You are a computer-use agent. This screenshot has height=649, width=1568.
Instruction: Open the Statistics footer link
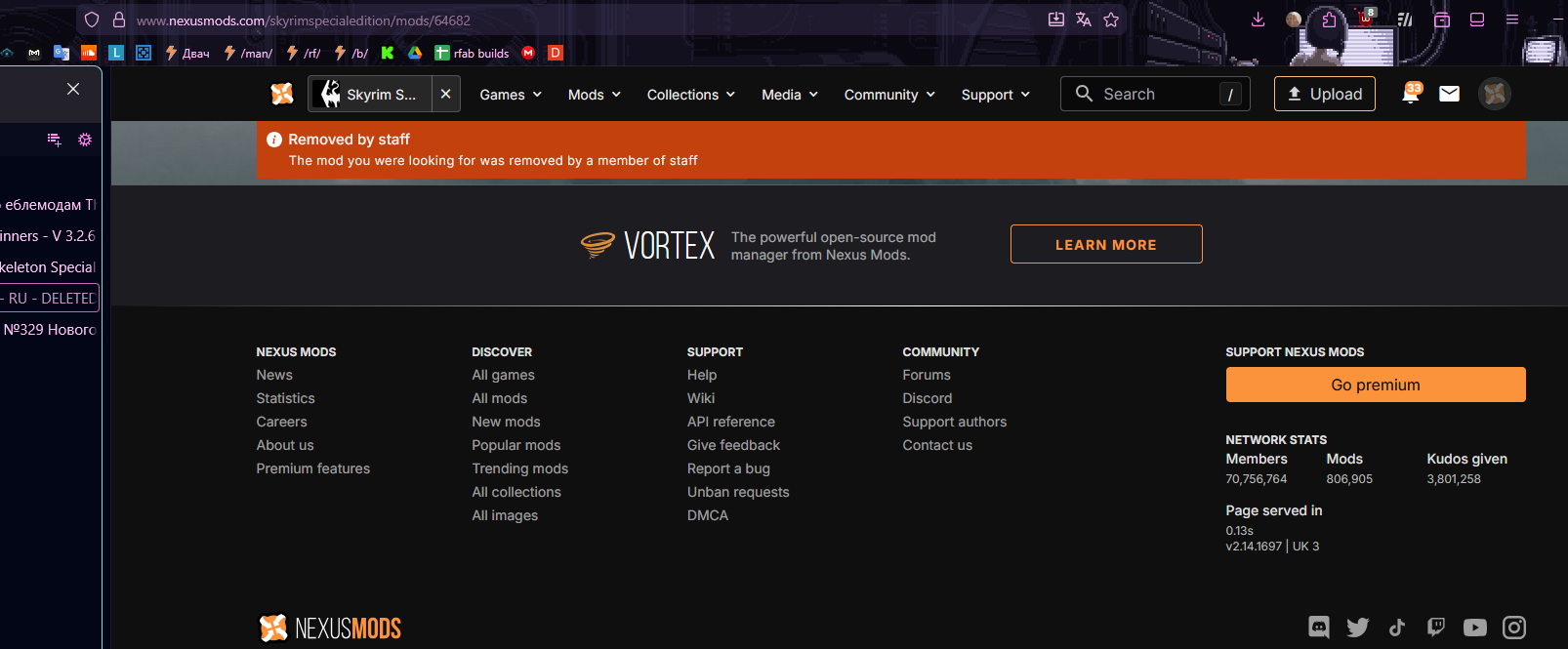285,398
